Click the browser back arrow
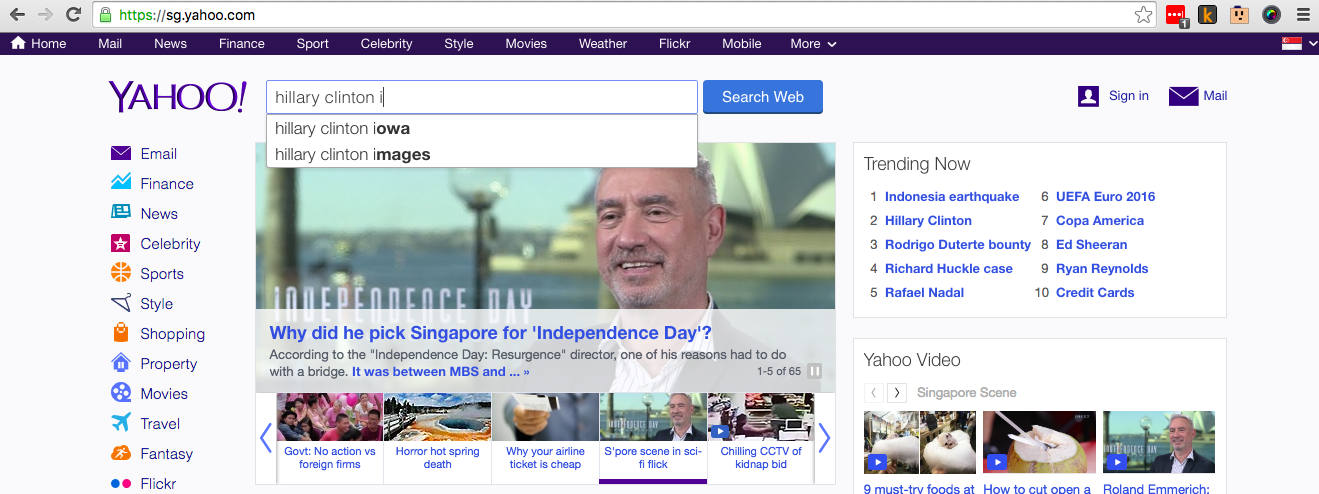The height and width of the screenshot is (494, 1319). point(17,15)
